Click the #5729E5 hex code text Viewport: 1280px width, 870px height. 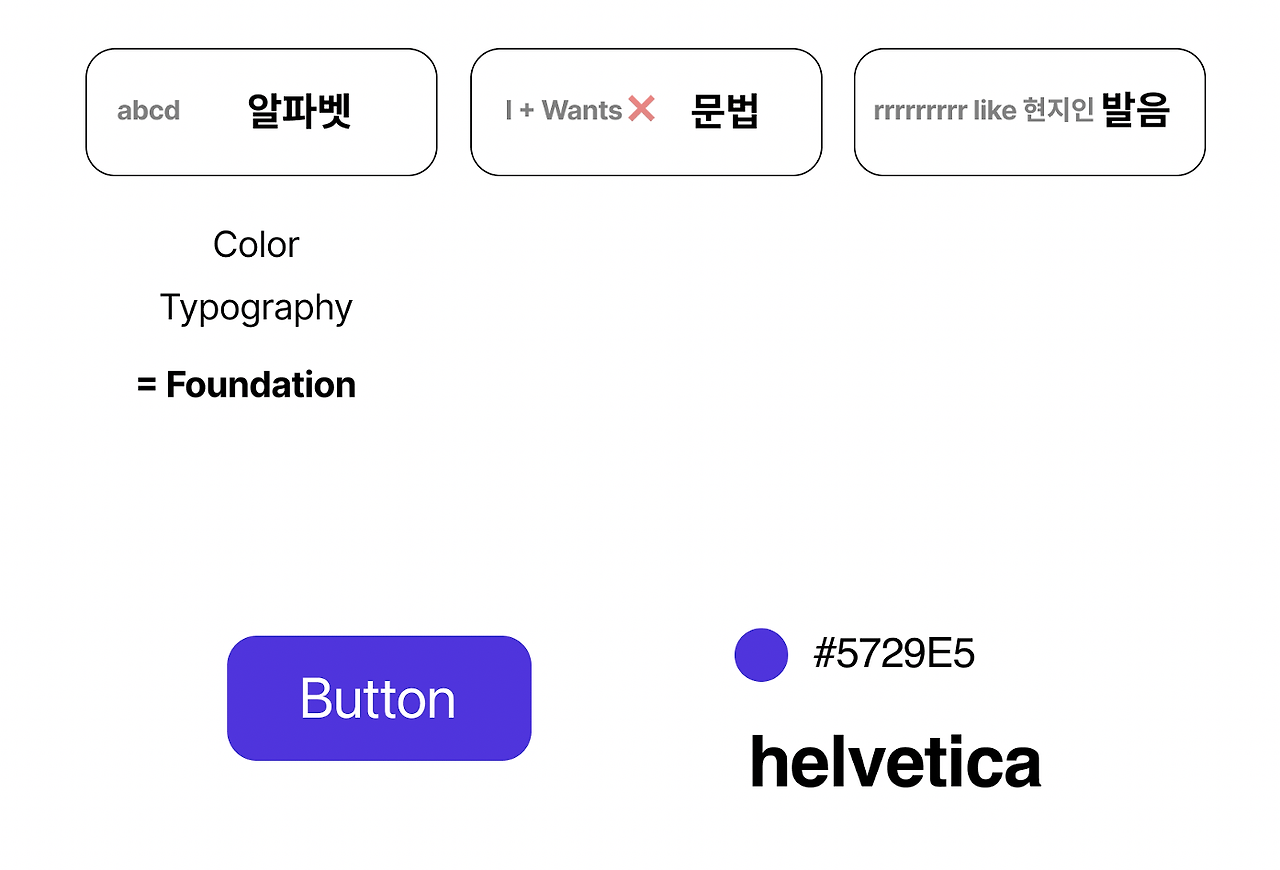[894, 655]
